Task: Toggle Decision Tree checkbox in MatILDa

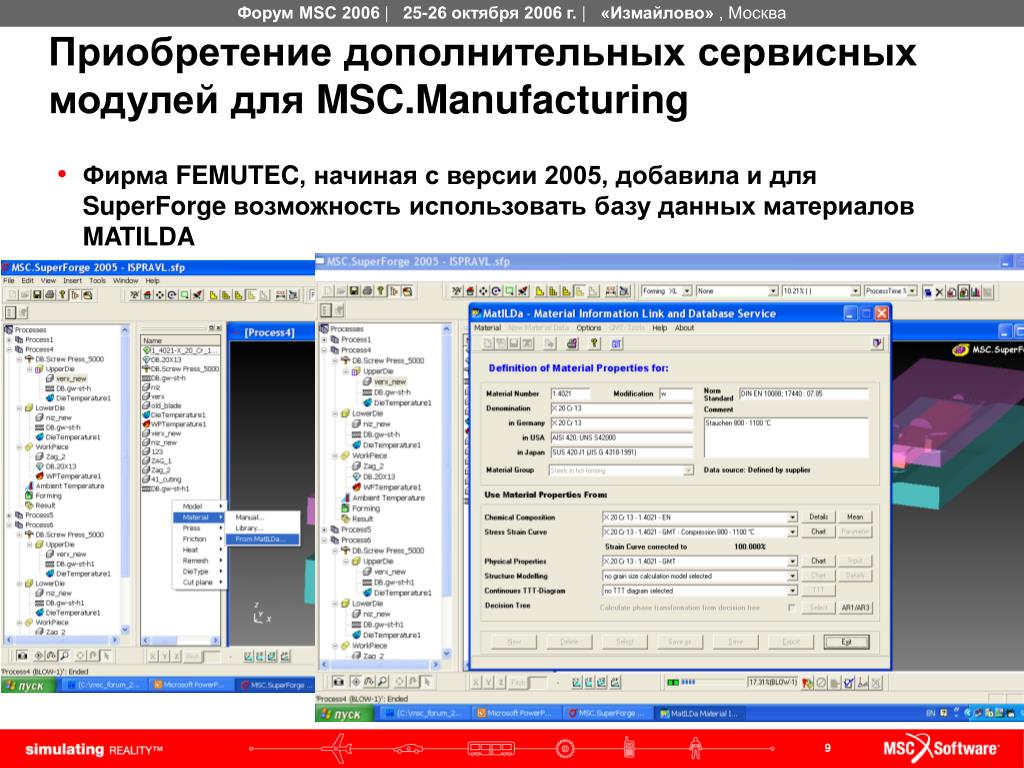Action: [791, 607]
